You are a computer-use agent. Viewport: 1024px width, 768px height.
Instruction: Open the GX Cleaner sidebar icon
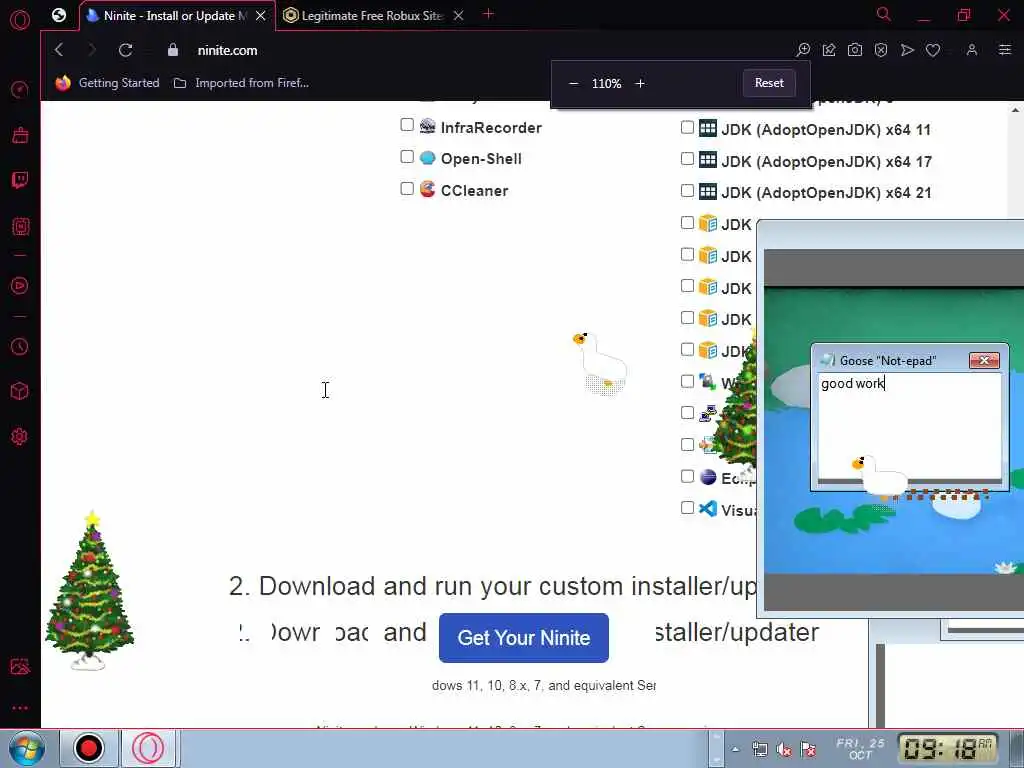tap(20, 135)
